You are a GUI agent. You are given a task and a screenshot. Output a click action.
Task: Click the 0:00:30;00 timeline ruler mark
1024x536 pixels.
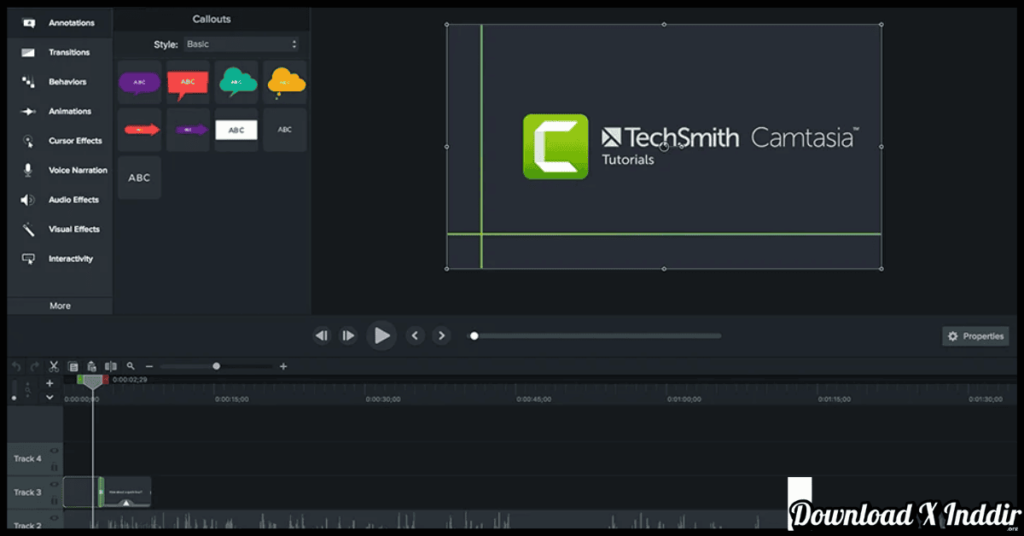pos(383,399)
